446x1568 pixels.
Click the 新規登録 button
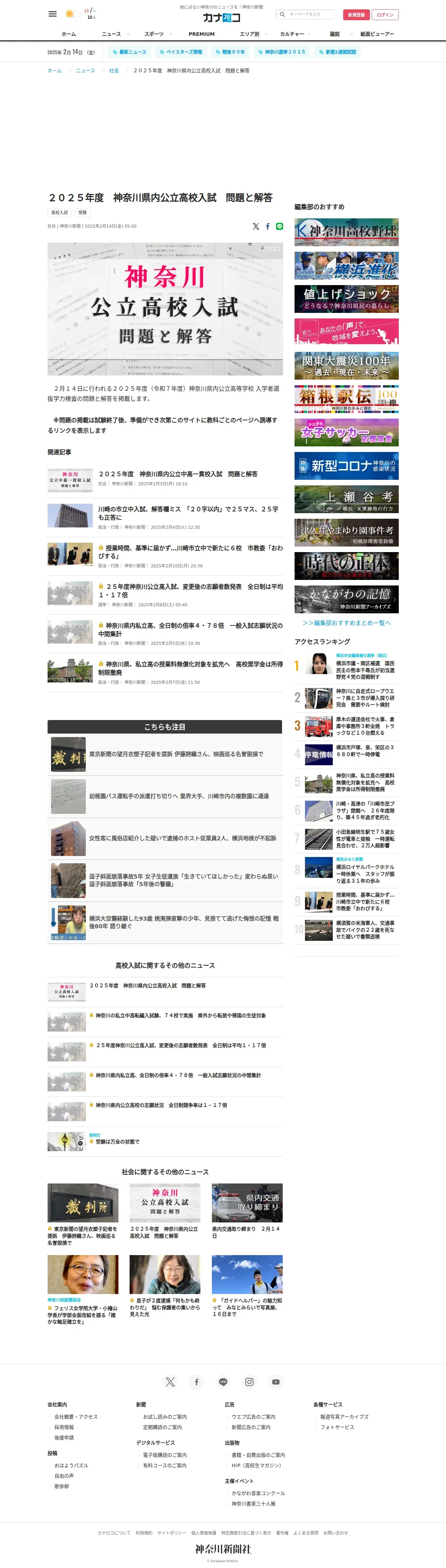click(x=356, y=15)
